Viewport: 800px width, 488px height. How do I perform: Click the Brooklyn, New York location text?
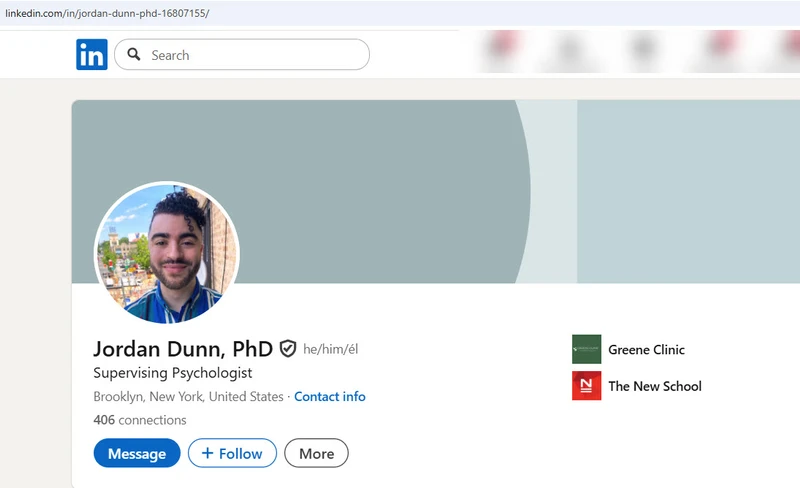click(188, 397)
